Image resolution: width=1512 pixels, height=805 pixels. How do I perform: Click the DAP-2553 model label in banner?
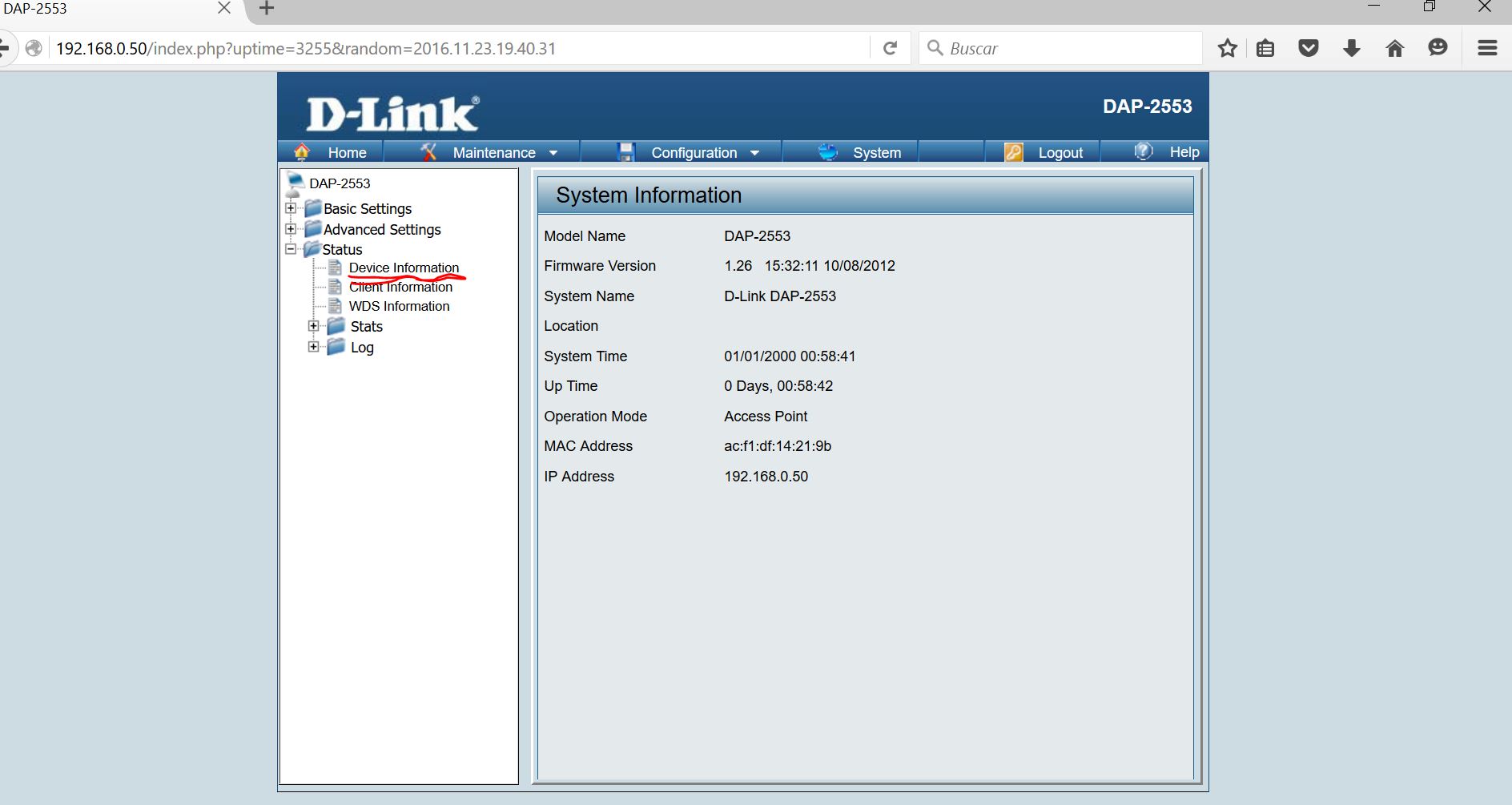1147,107
